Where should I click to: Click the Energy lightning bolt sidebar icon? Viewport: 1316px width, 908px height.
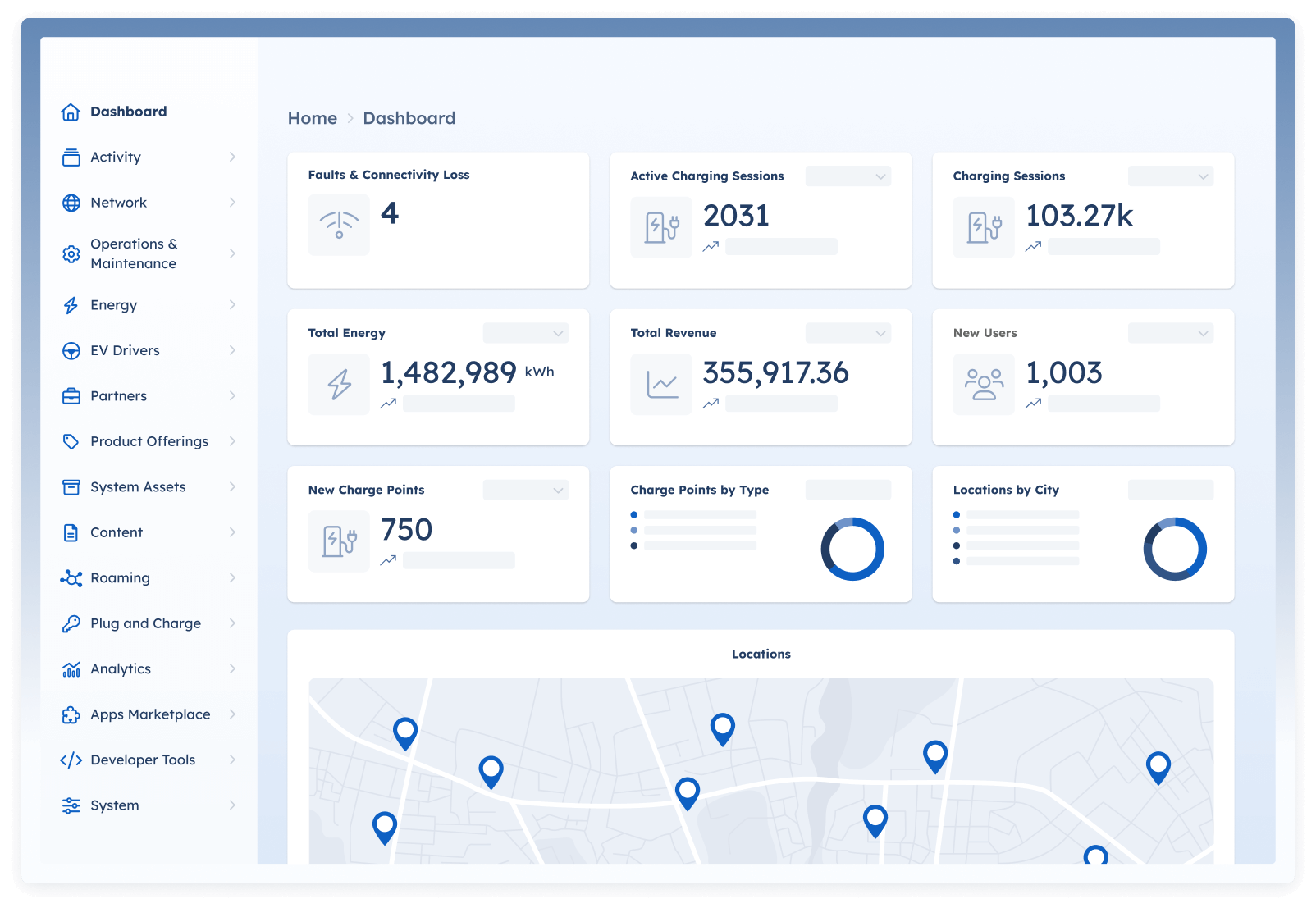pyautogui.click(x=71, y=305)
